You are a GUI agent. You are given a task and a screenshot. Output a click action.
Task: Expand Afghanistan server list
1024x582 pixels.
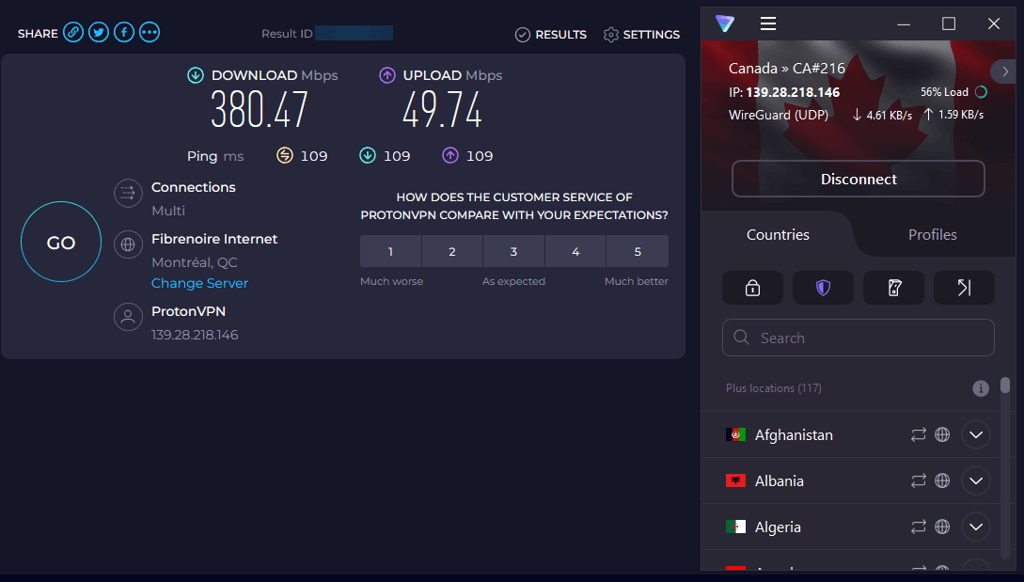coord(976,435)
